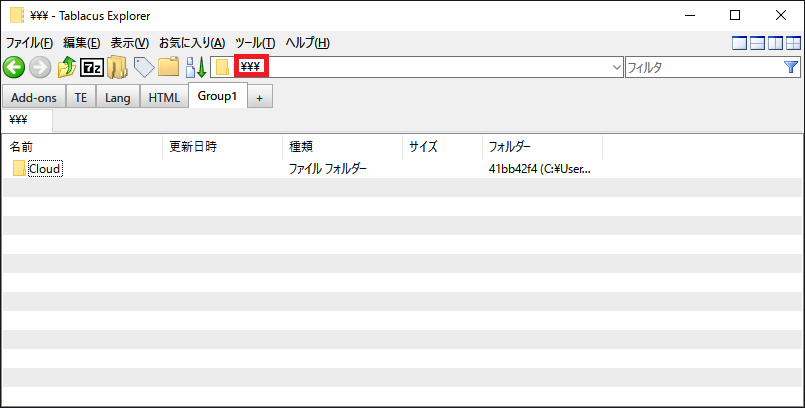Maximize the Tablacus Explorer window
805x408 pixels.
[735, 15]
